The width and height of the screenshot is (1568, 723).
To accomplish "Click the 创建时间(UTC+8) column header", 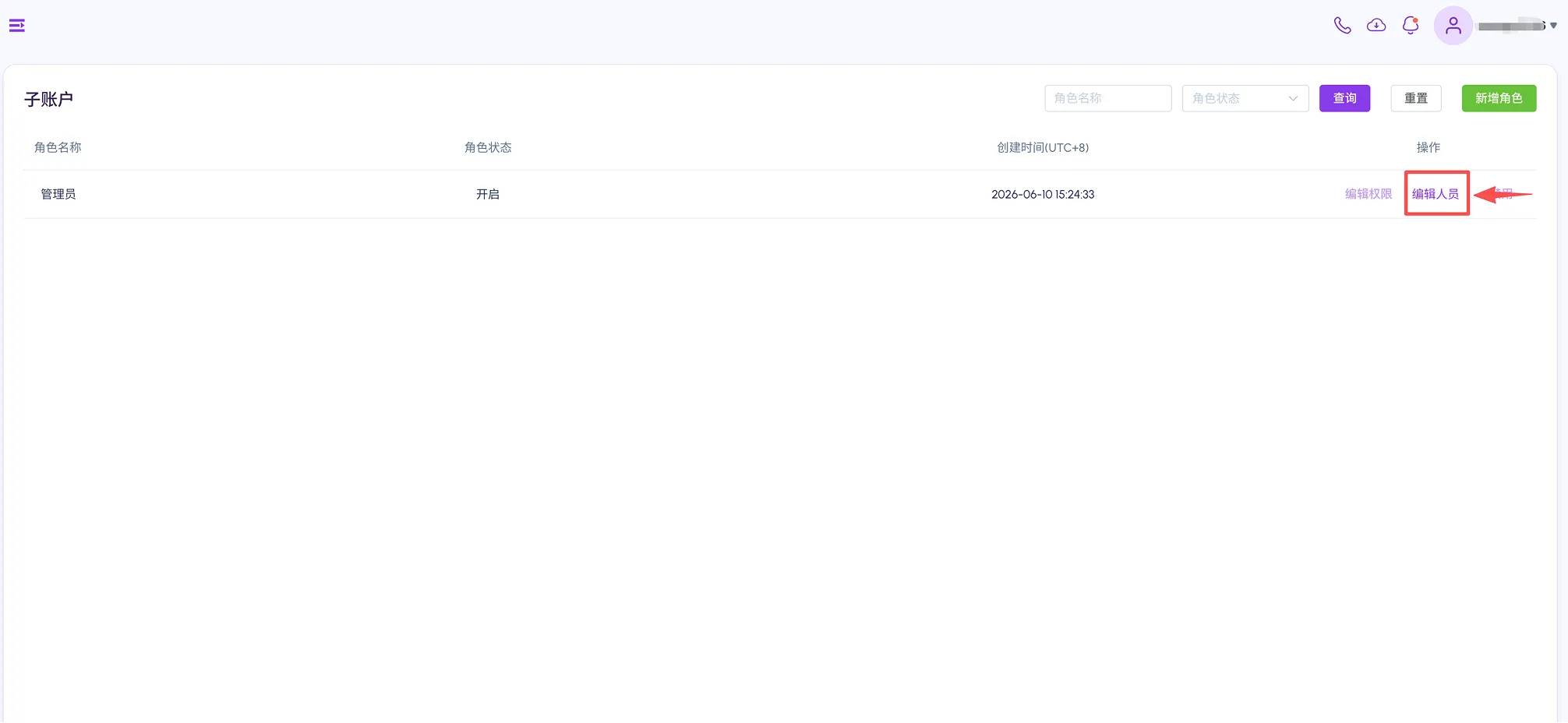I will pos(1043,147).
